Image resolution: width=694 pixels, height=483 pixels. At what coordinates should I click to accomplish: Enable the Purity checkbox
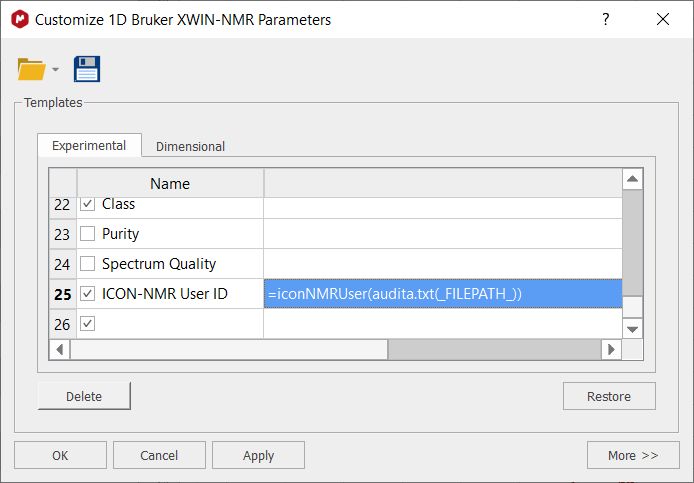tap(87, 233)
